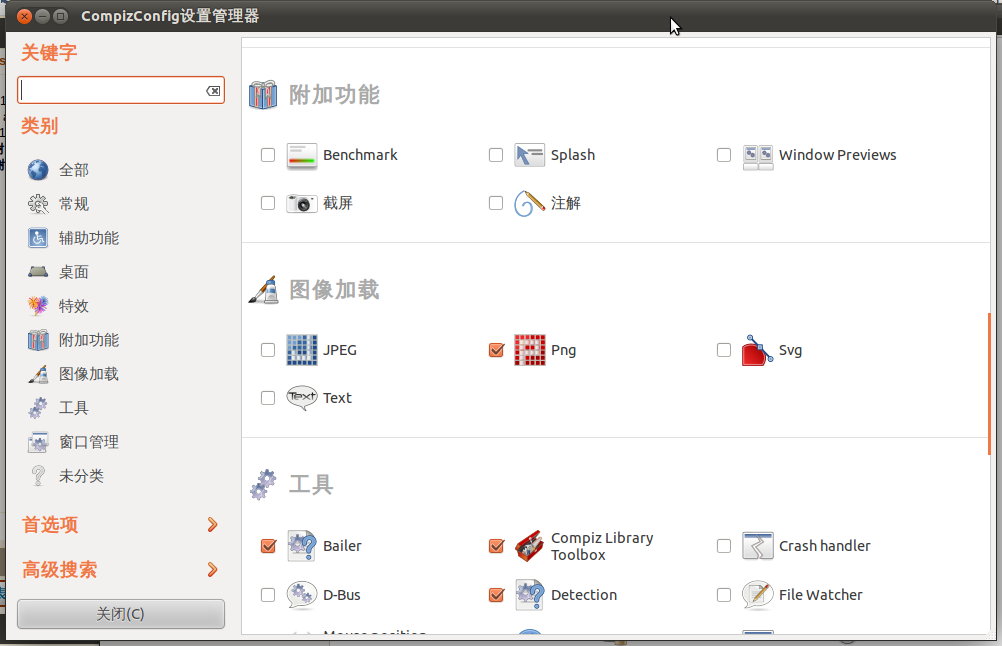Enable the Benchmark checkbox
The image size is (1002, 646).
point(268,155)
